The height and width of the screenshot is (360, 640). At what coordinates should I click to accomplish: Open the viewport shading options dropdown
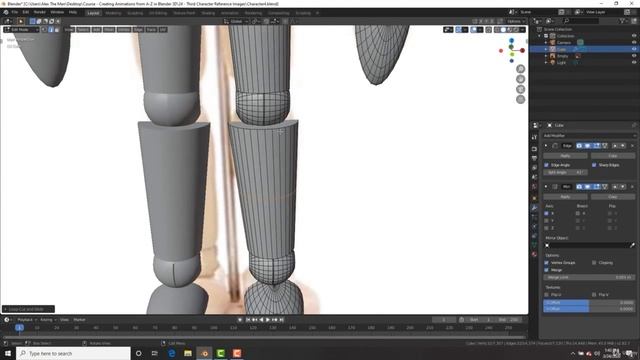tap(522, 29)
